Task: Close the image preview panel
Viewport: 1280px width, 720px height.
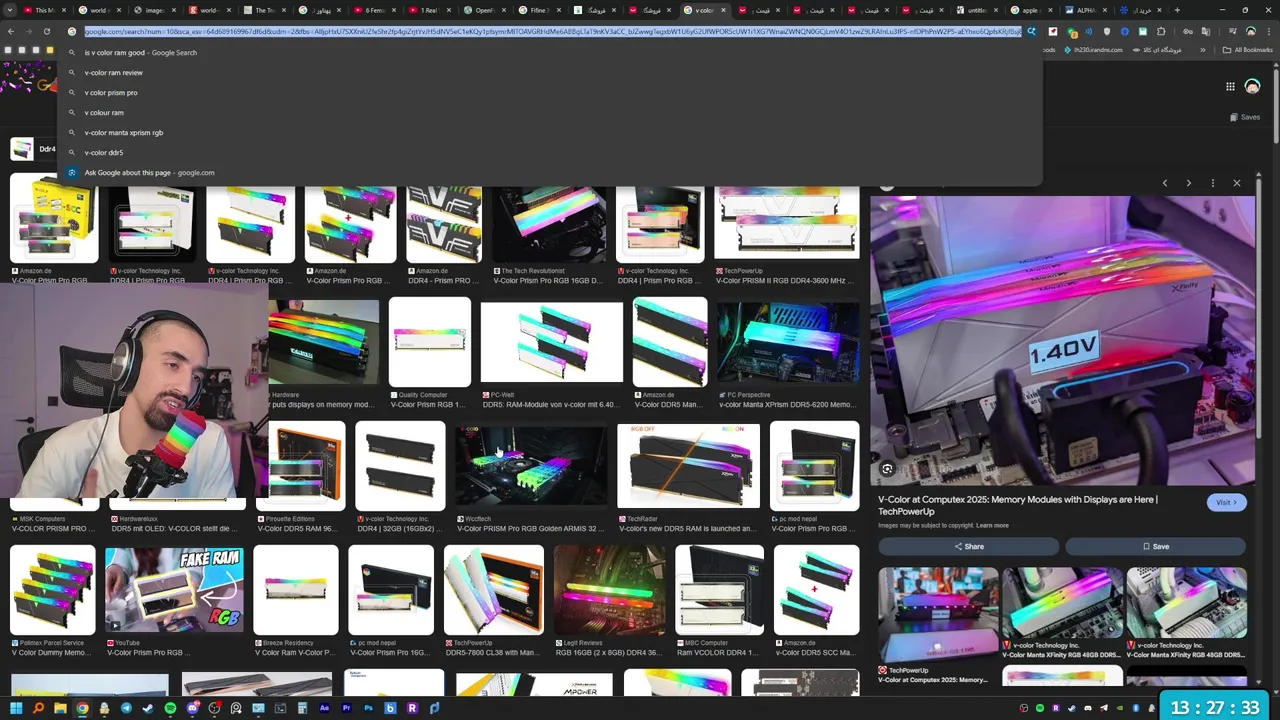Action: [1237, 183]
